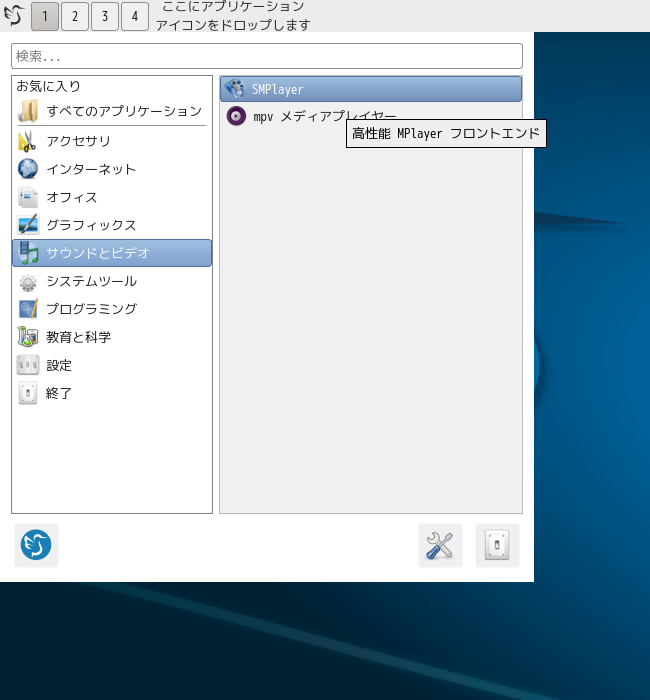Open すべてのアプリケーション category

tap(112, 111)
